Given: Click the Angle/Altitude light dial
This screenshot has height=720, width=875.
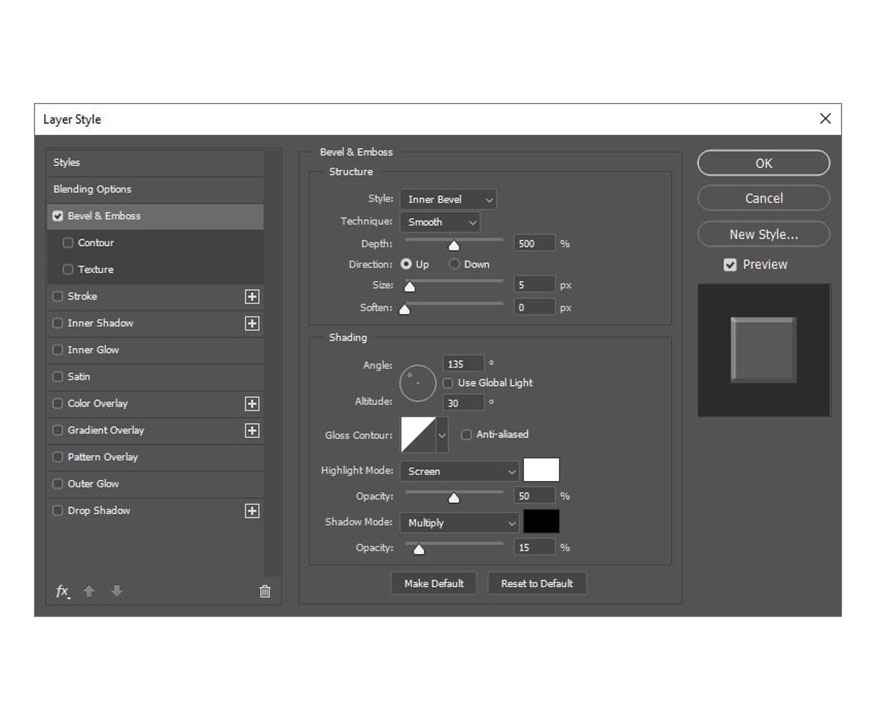Looking at the screenshot, I should tap(417, 383).
